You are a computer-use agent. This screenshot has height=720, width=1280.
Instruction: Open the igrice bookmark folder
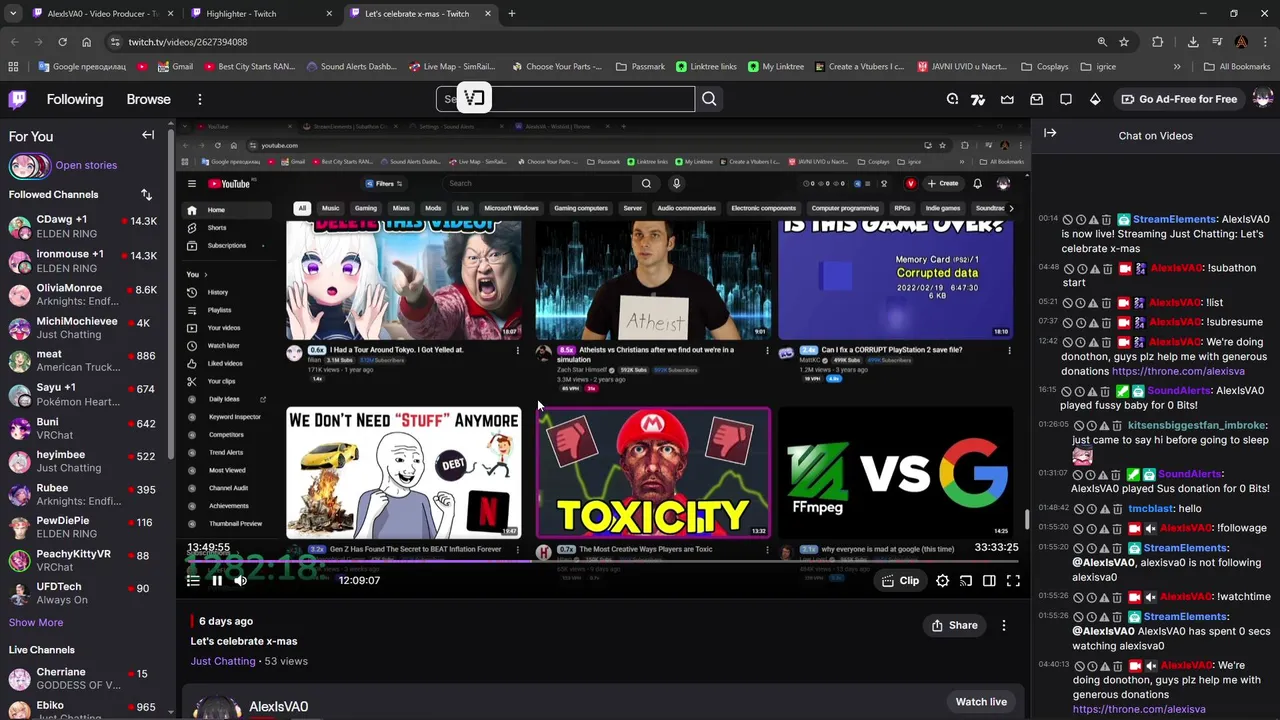coord(1097,66)
